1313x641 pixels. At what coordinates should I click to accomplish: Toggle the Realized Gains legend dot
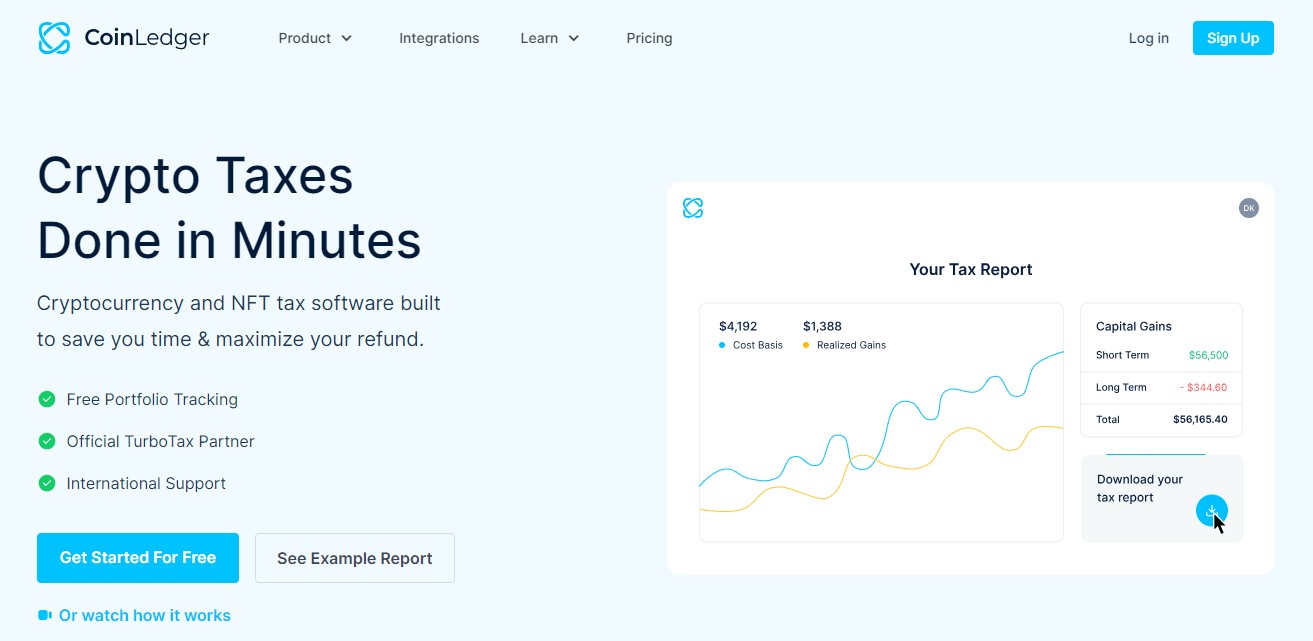(x=805, y=345)
